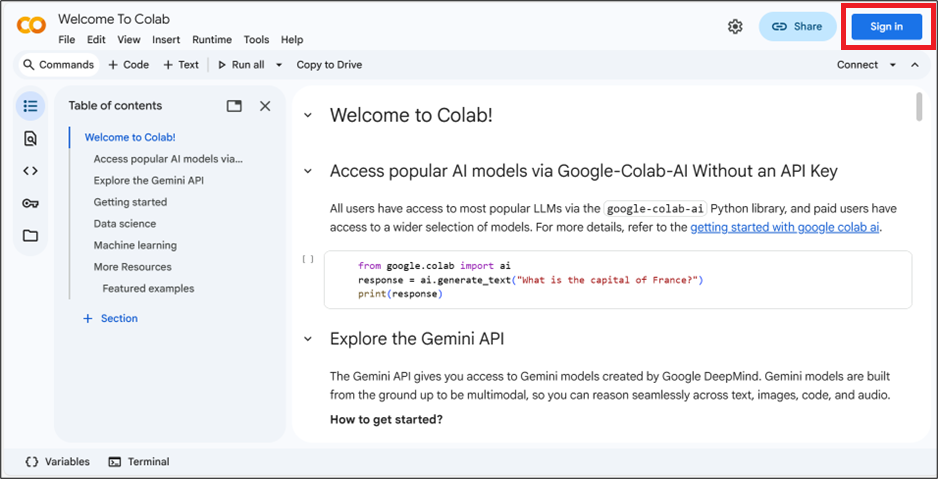The width and height of the screenshot is (938, 479).
Task: Open the Insert menu
Action: click(x=166, y=40)
